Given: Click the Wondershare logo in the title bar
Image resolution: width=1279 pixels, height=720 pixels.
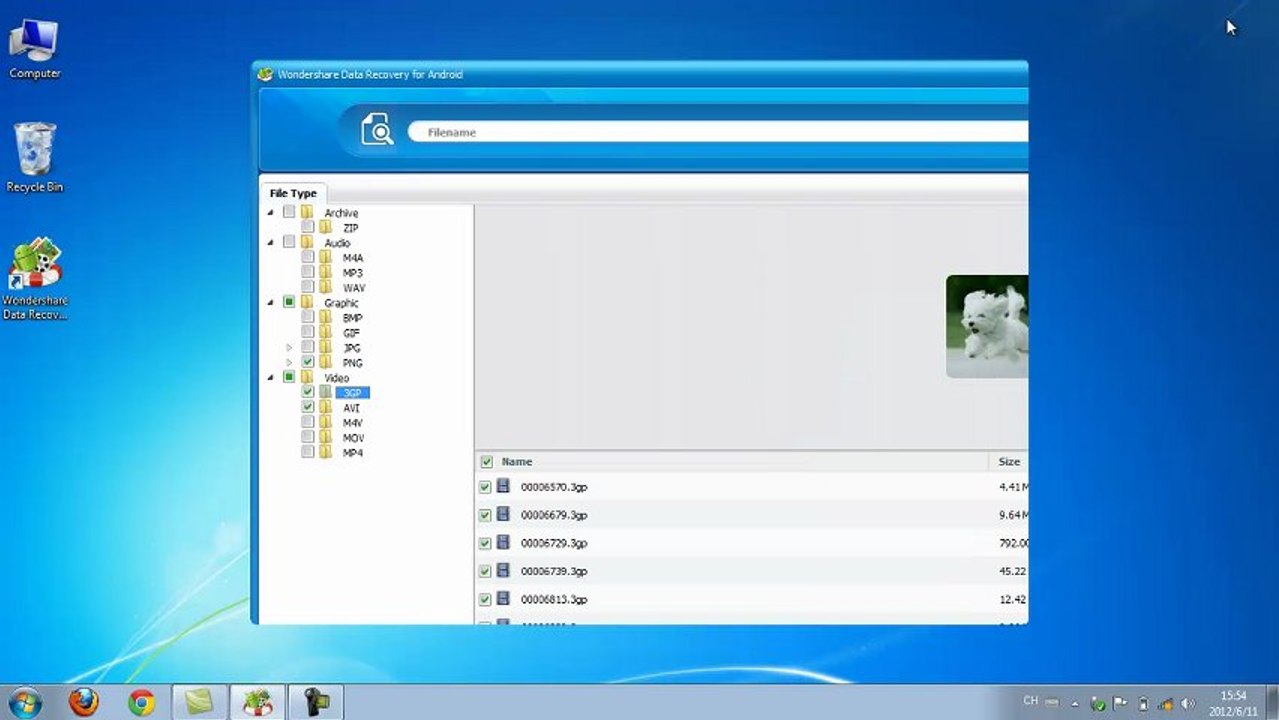Looking at the screenshot, I should [x=265, y=74].
